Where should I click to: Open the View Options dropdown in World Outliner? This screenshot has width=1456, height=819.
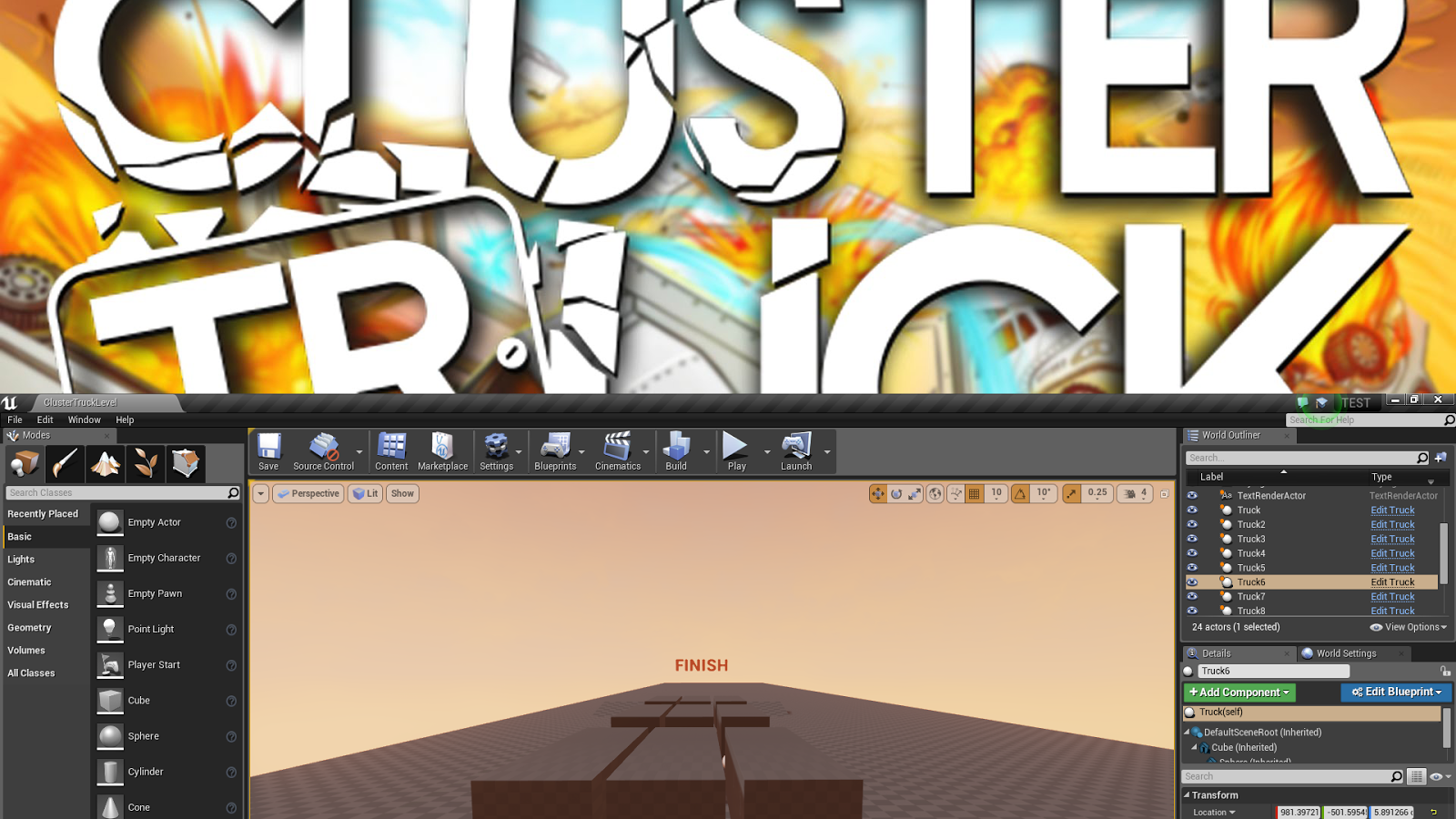(x=1407, y=627)
